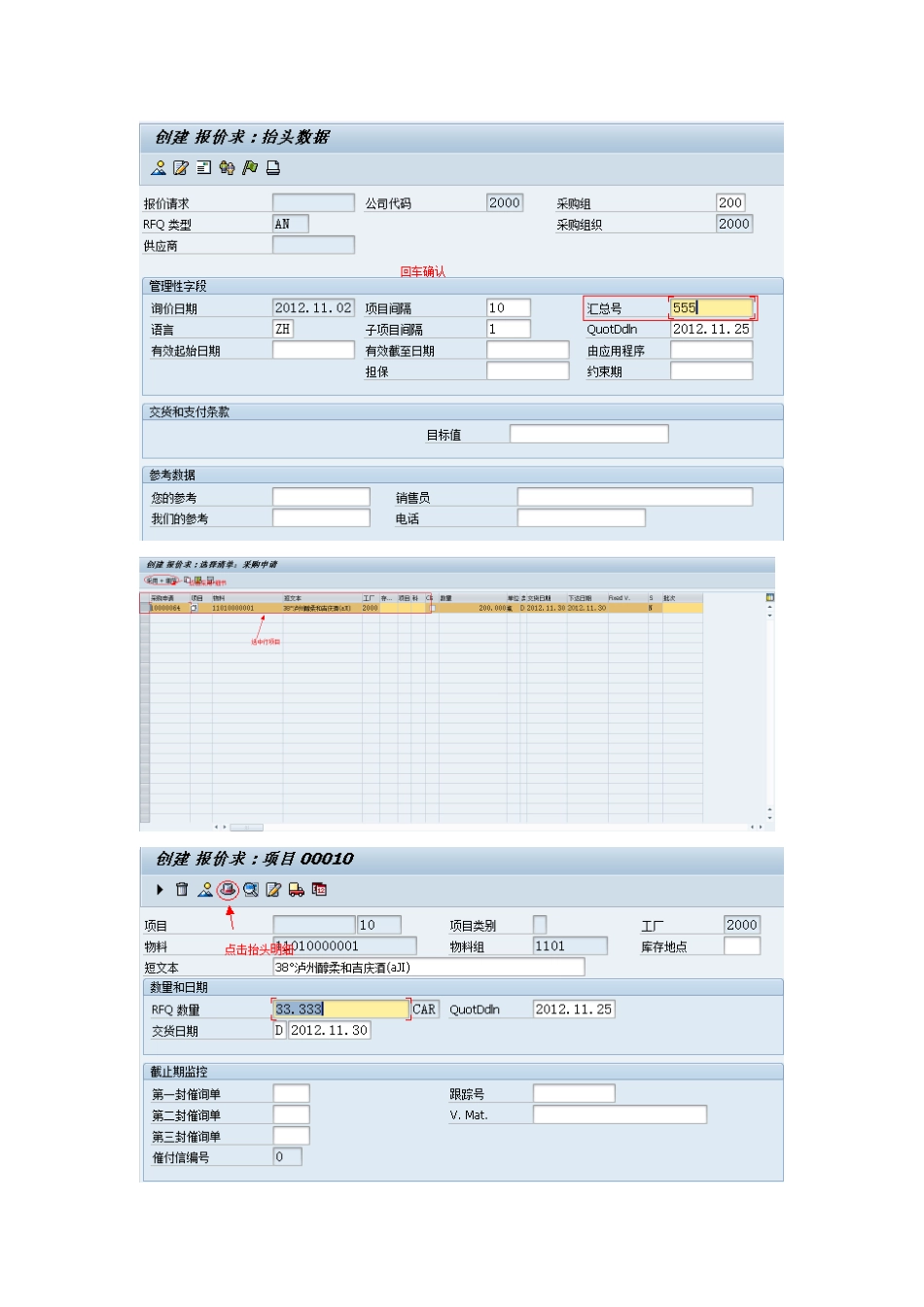The width and height of the screenshot is (924, 1307).
Task: Click the 短文本 field with 38°泸州醇柔
Action: tap(429, 967)
